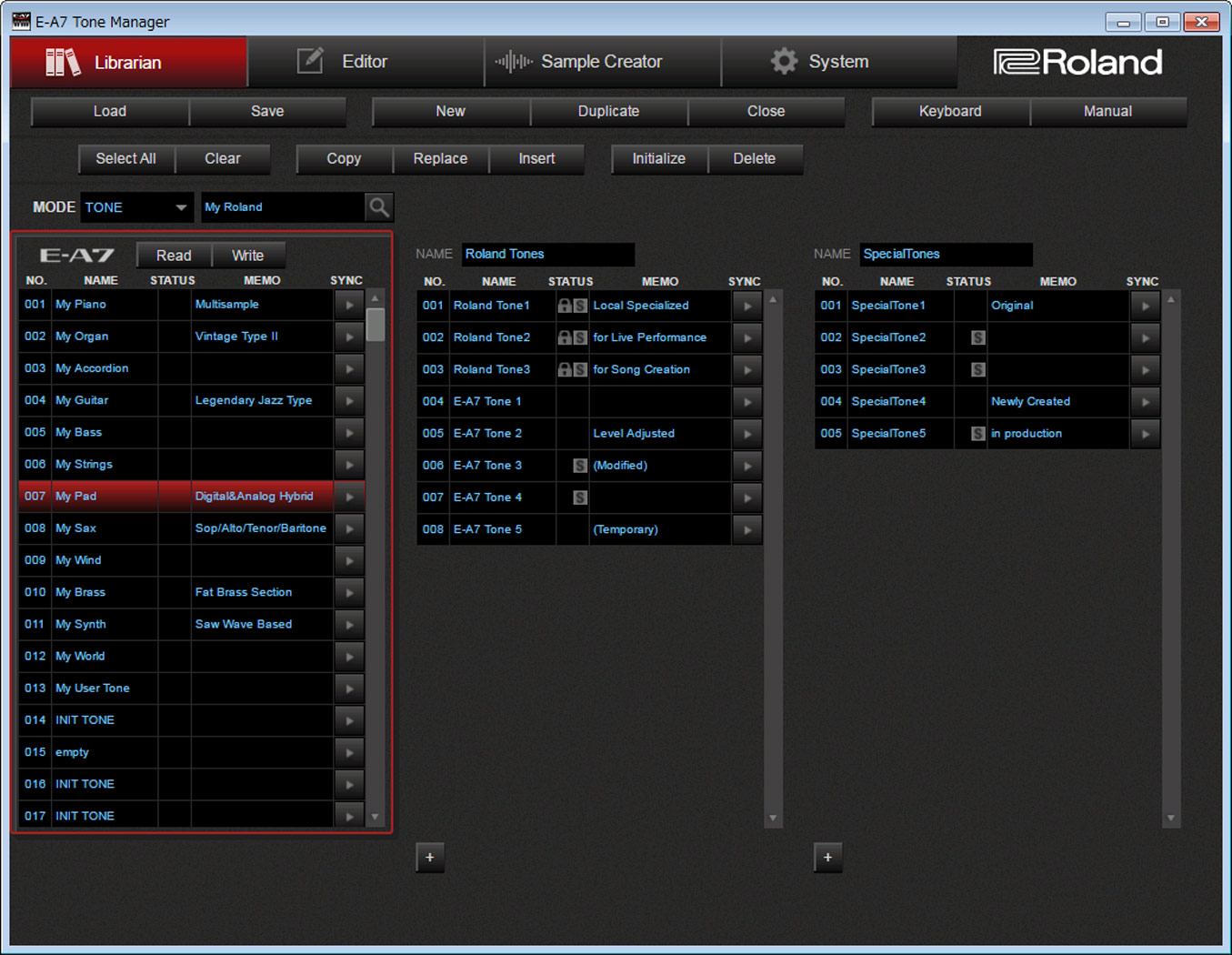Click S status icon of SpecialTone5
The width and height of the screenshot is (1232, 955).
point(978,434)
